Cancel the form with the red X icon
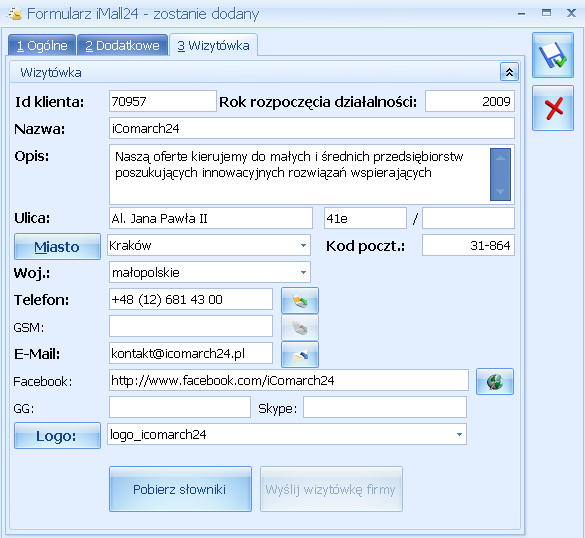 (x=553, y=108)
